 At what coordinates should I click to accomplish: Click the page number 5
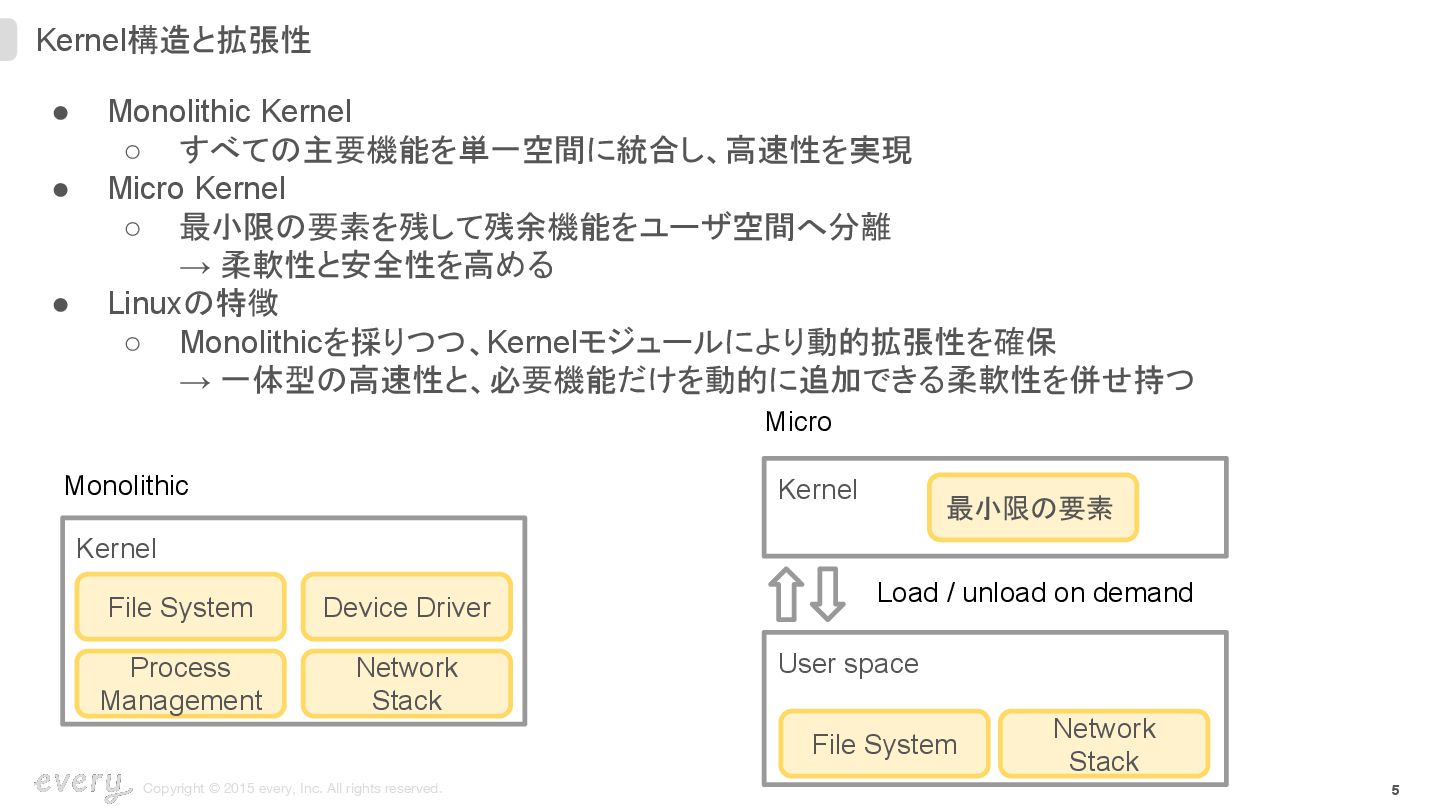pyautogui.click(x=1395, y=790)
